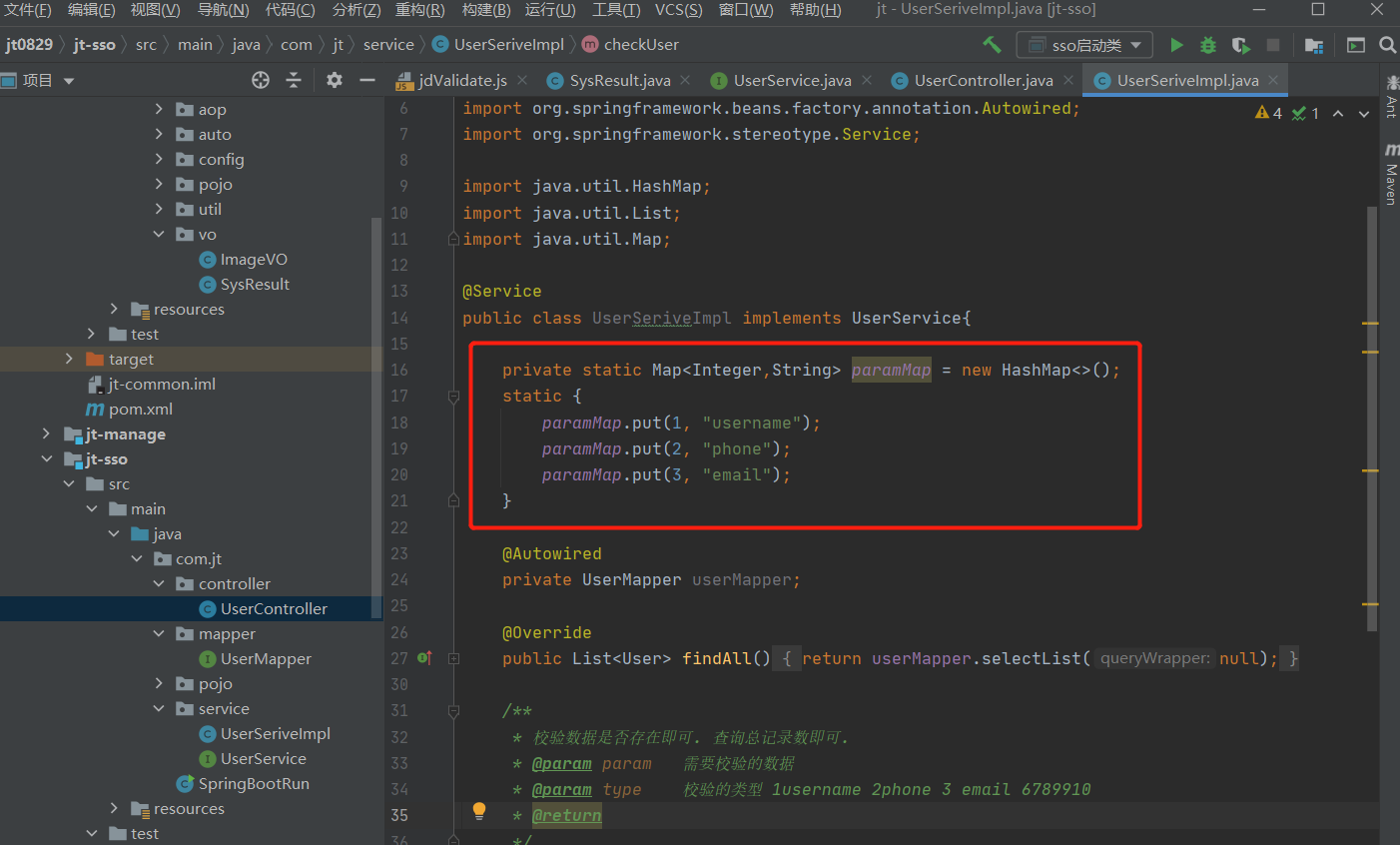Click the lightbulb quick-fix icon
This screenshot has height=845, width=1400.
pos(479,810)
